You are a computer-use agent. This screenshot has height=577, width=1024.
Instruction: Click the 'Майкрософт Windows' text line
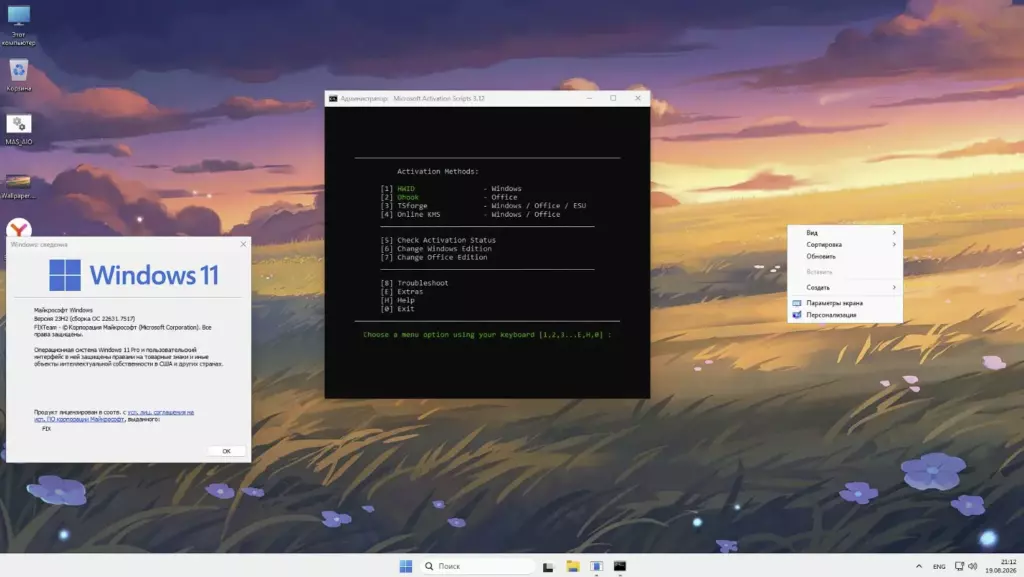63,310
